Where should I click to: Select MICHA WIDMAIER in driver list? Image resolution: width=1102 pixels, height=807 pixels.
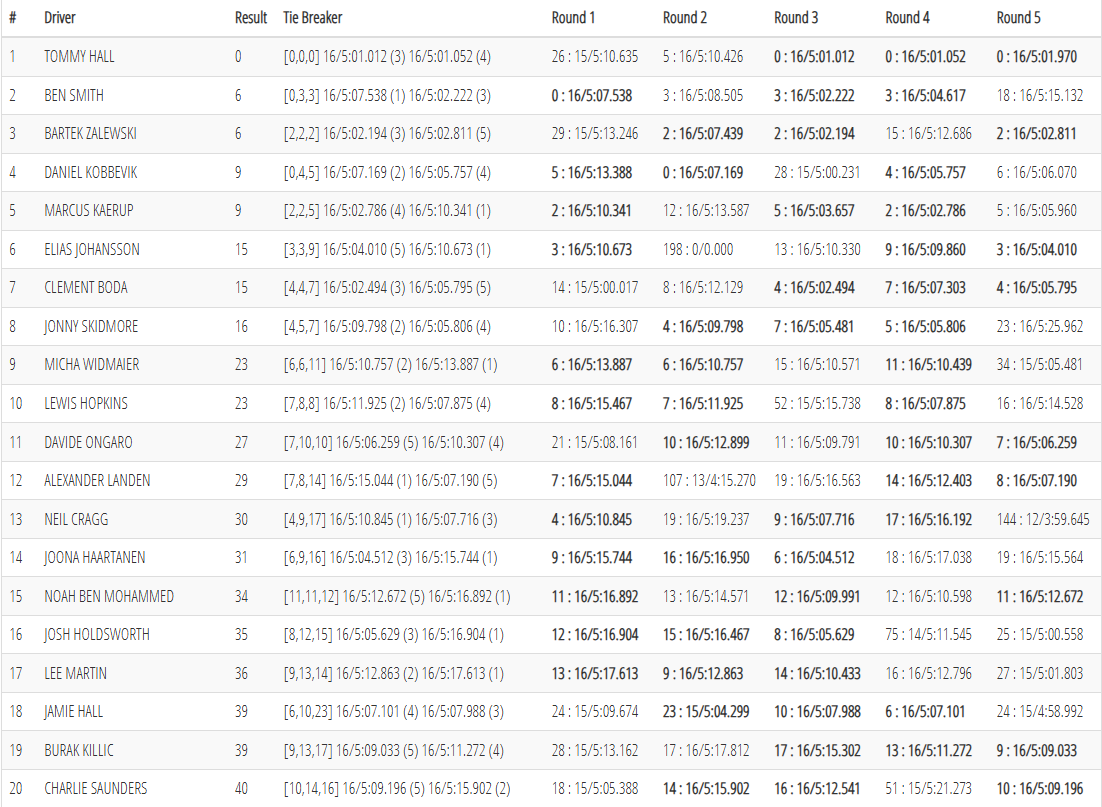coord(92,365)
